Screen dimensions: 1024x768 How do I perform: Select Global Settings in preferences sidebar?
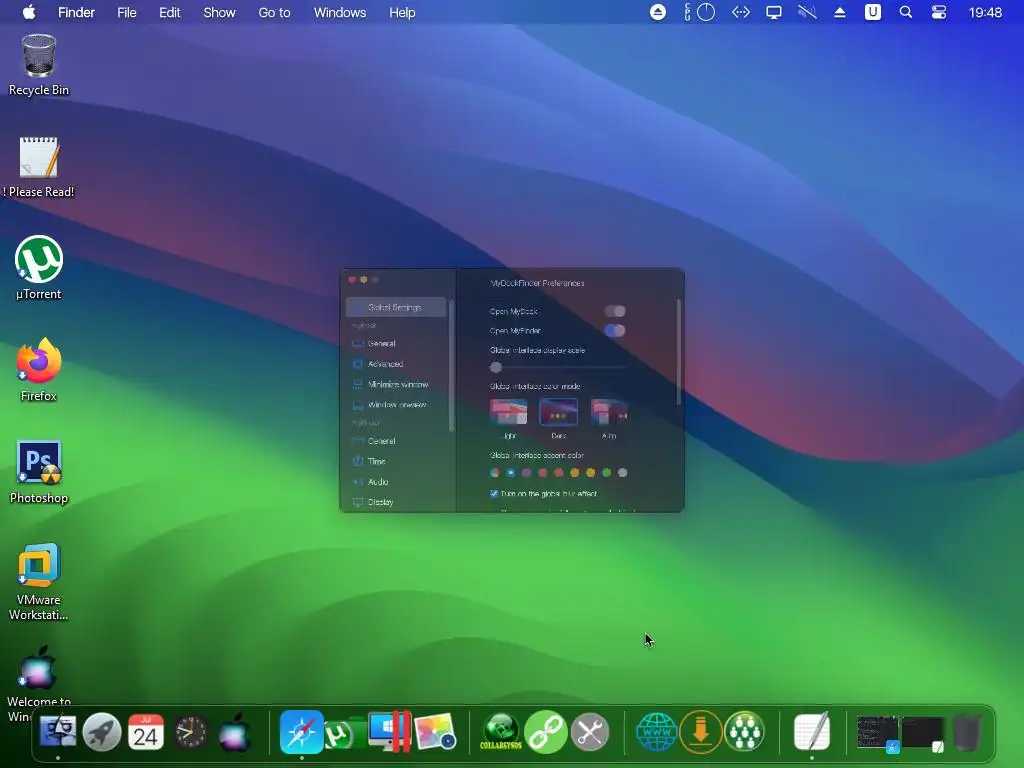coord(396,307)
